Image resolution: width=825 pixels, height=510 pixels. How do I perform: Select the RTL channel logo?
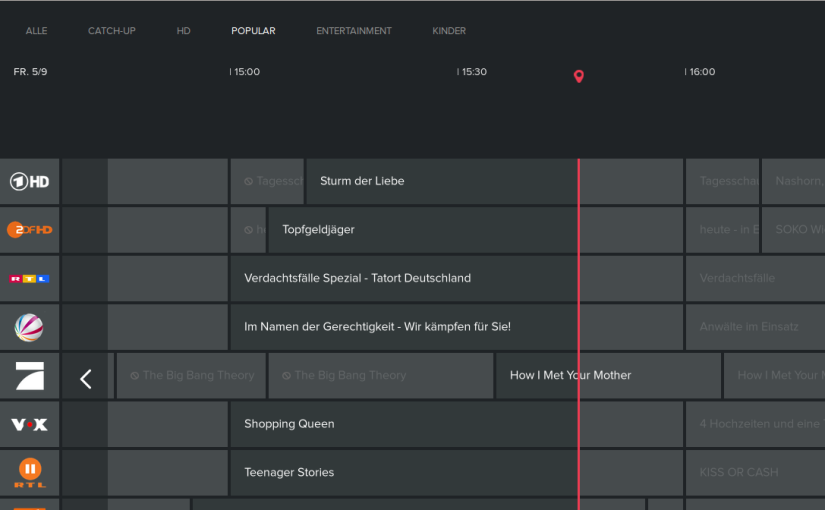coord(29,278)
